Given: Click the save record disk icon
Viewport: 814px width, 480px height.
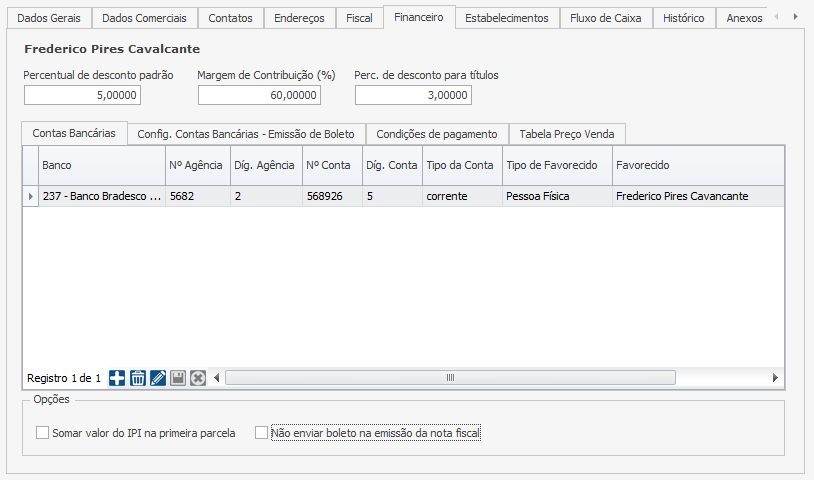Looking at the screenshot, I should [178, 378].
